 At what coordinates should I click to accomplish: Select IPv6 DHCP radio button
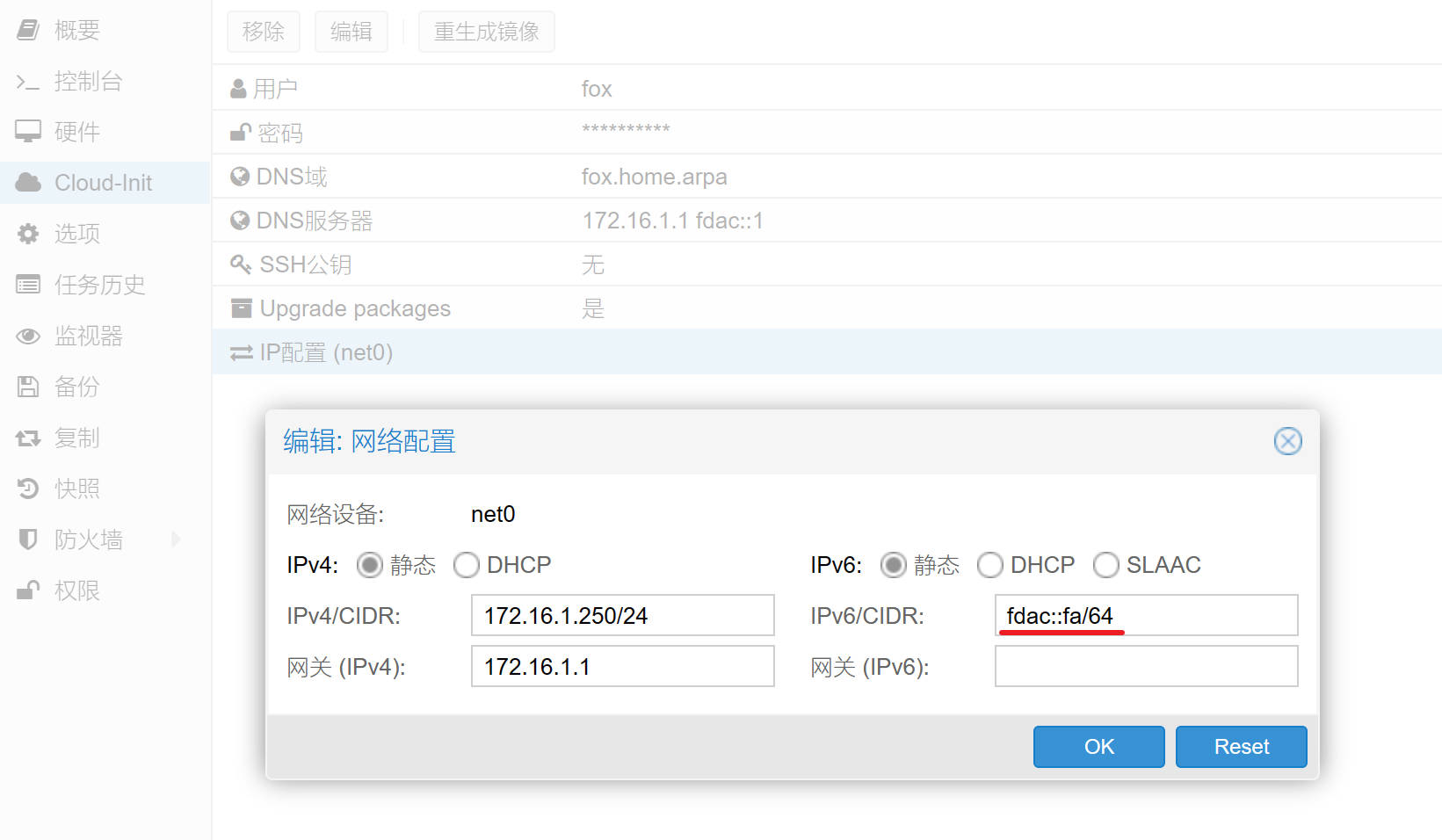pyautogui.click(x=989, y=565)
